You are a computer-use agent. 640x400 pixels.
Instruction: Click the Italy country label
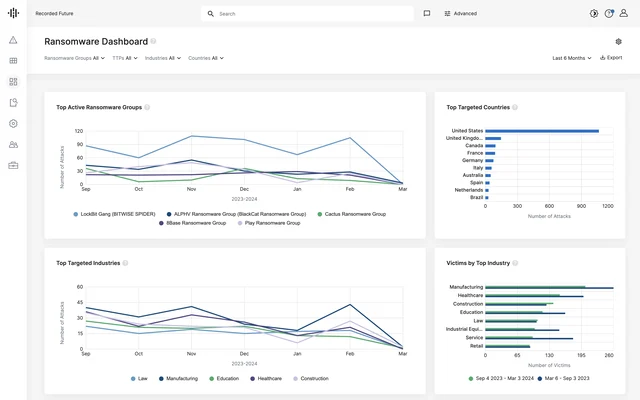tap(478, 168)
